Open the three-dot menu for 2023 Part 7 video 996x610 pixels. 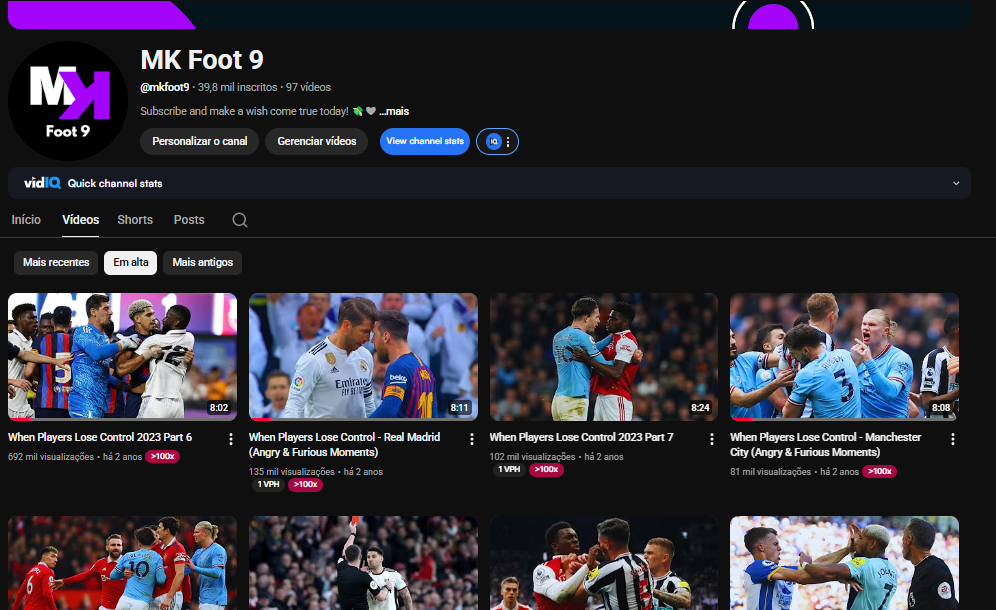pos(712,439)
